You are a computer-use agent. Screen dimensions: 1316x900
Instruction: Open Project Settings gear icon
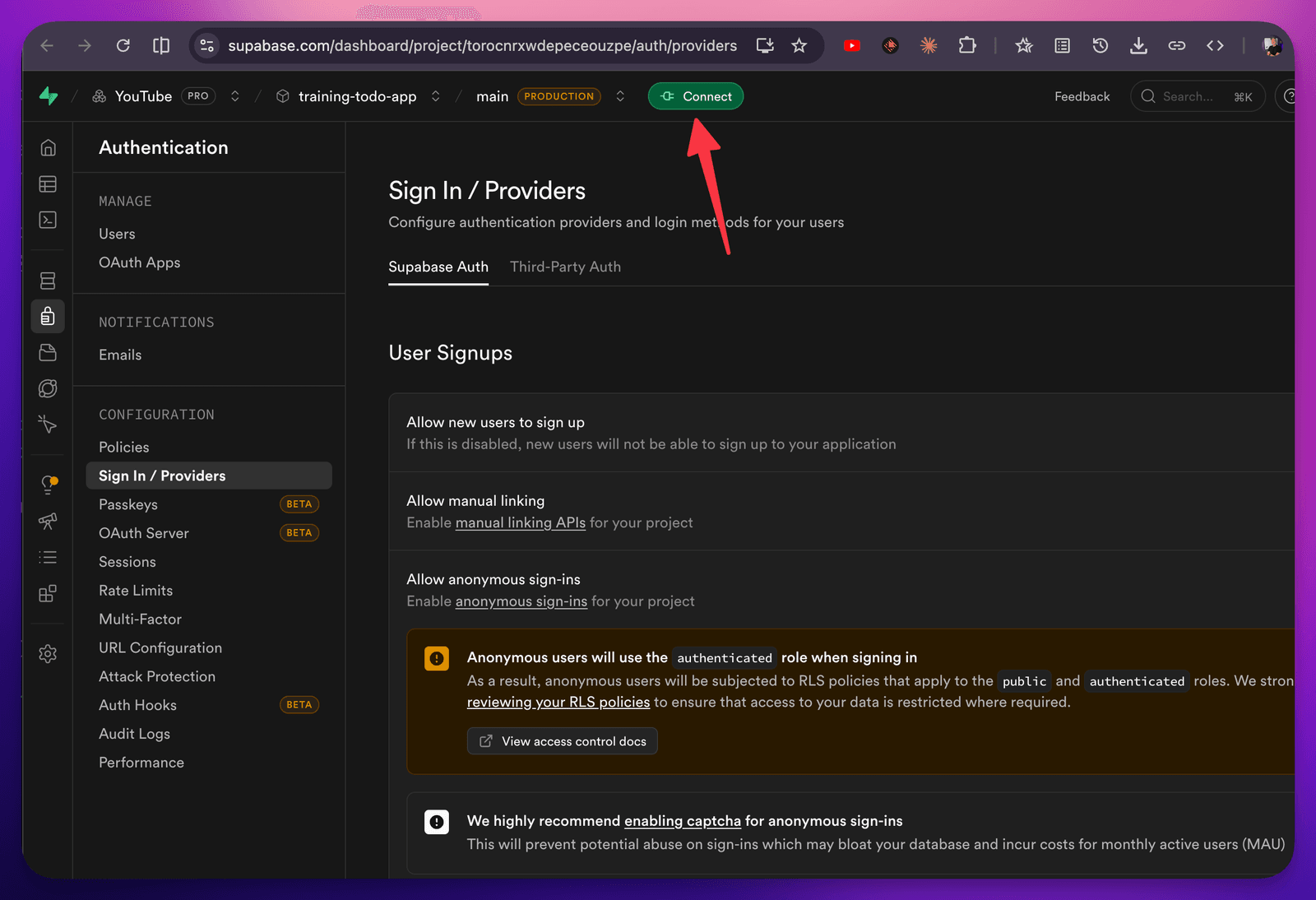pos(48,654)
